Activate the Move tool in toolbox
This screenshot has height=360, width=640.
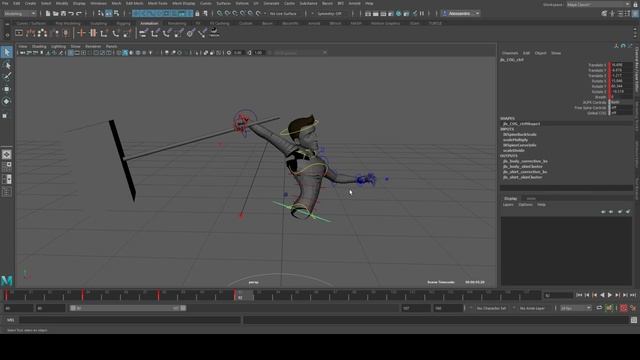(x=7, y=89)
